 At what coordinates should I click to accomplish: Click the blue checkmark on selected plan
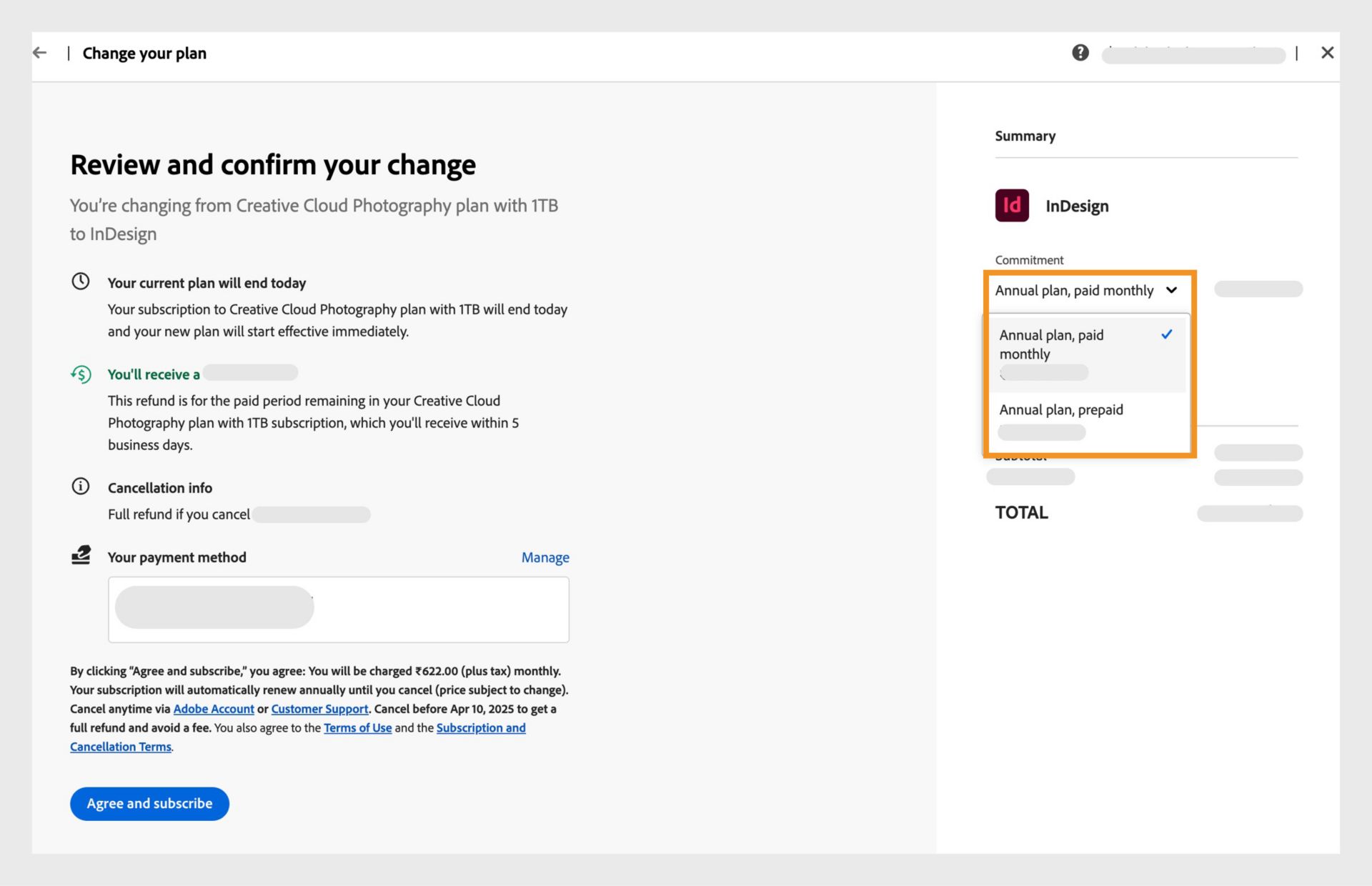click(1166, 334)
